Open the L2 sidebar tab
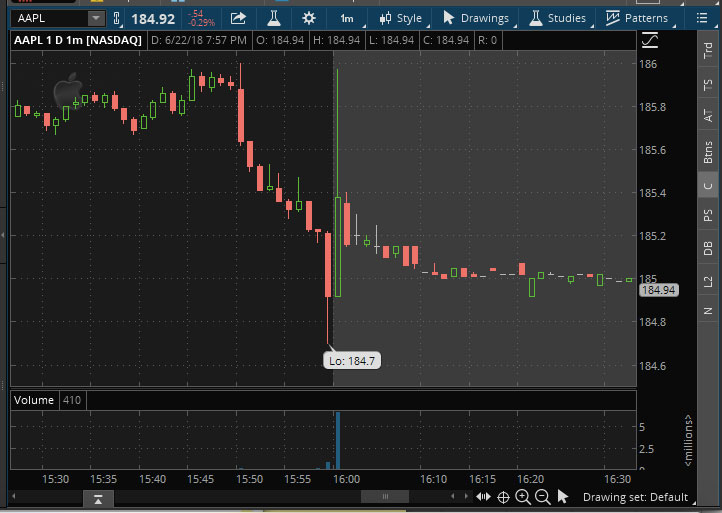722x513 pixels. (708, 280)
